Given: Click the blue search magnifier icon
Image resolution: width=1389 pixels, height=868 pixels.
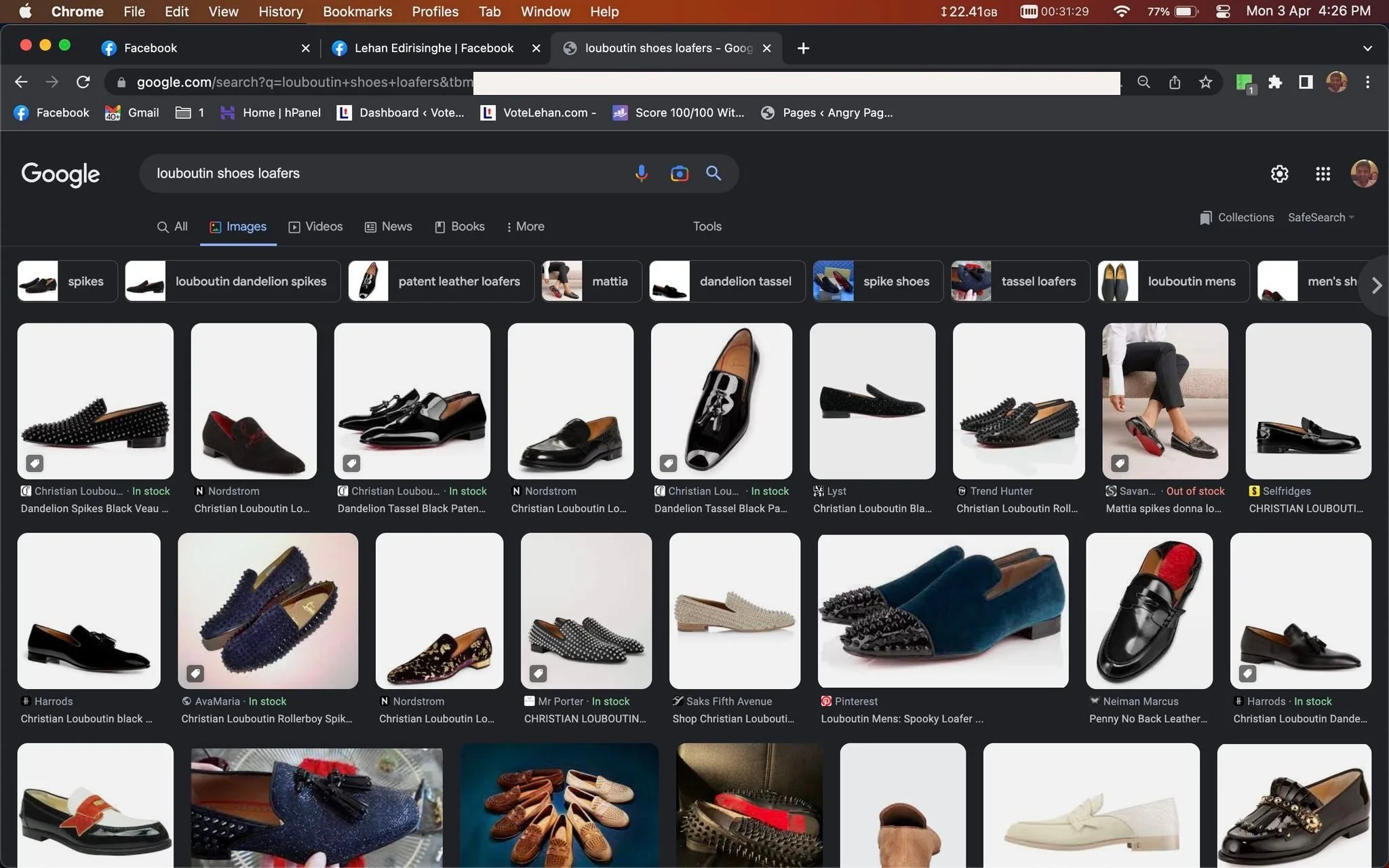Looking at the screenshot, I should (x=713, y=173).
